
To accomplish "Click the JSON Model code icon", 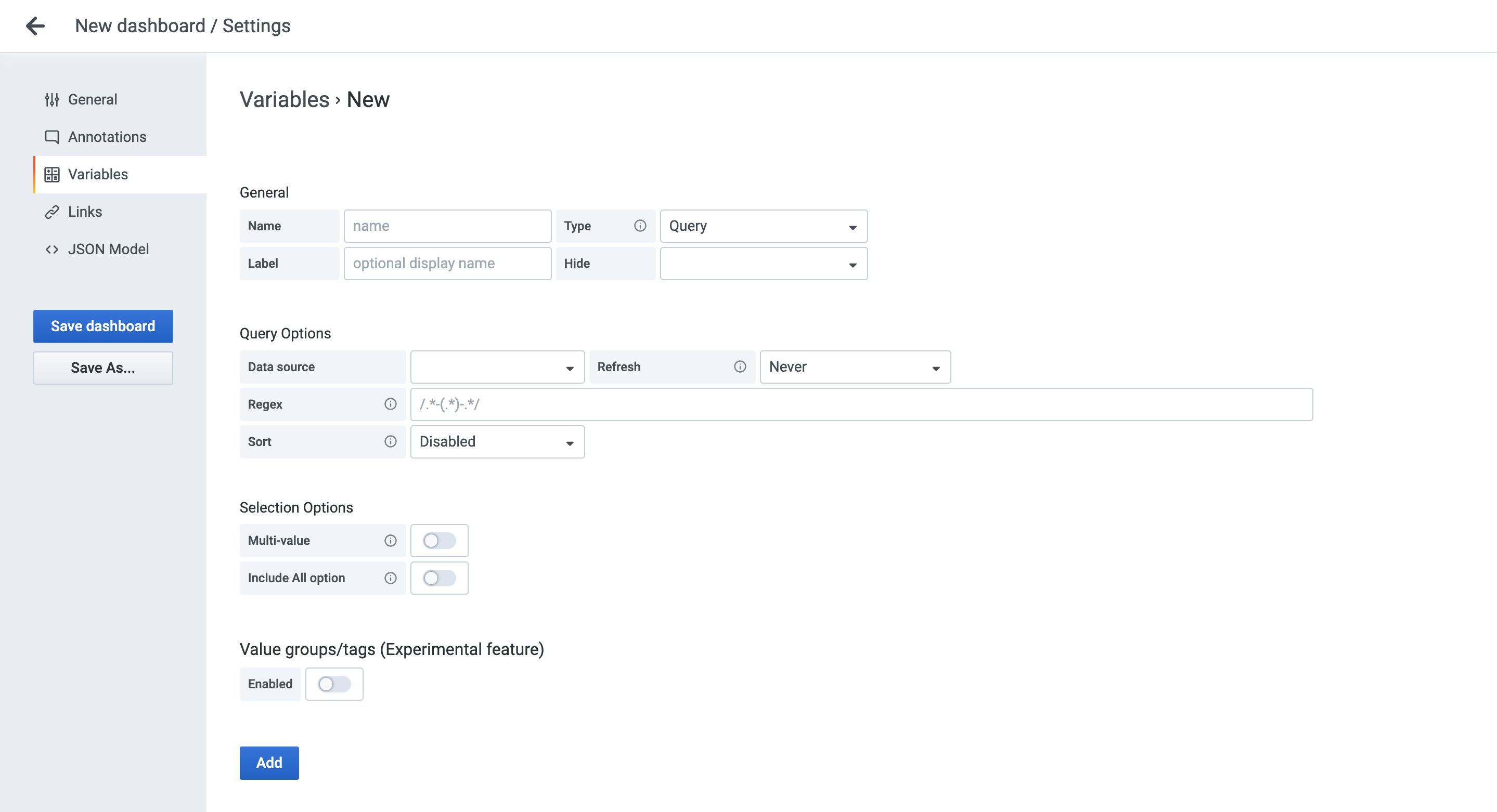I will pos(51,249).
